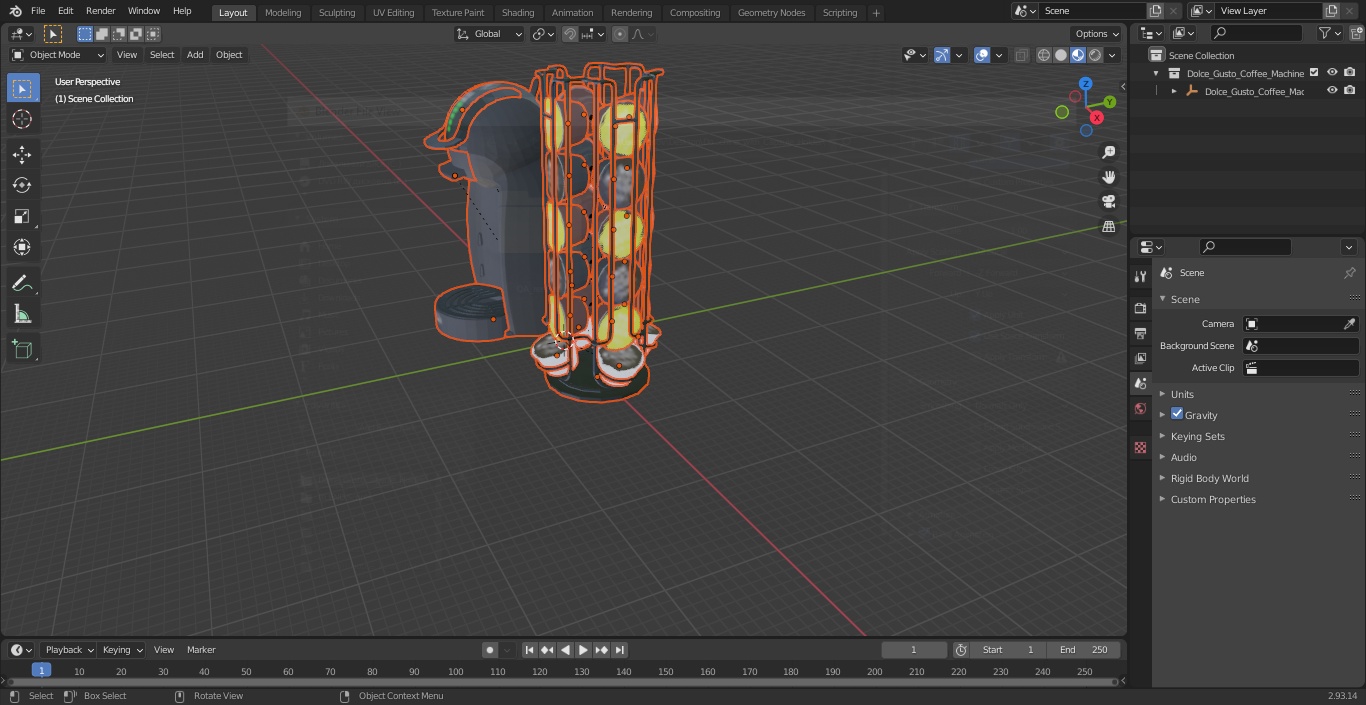Open the Edit menu
The height and width of the screenshot is (705, 1366).
click(x=65, y=11)
